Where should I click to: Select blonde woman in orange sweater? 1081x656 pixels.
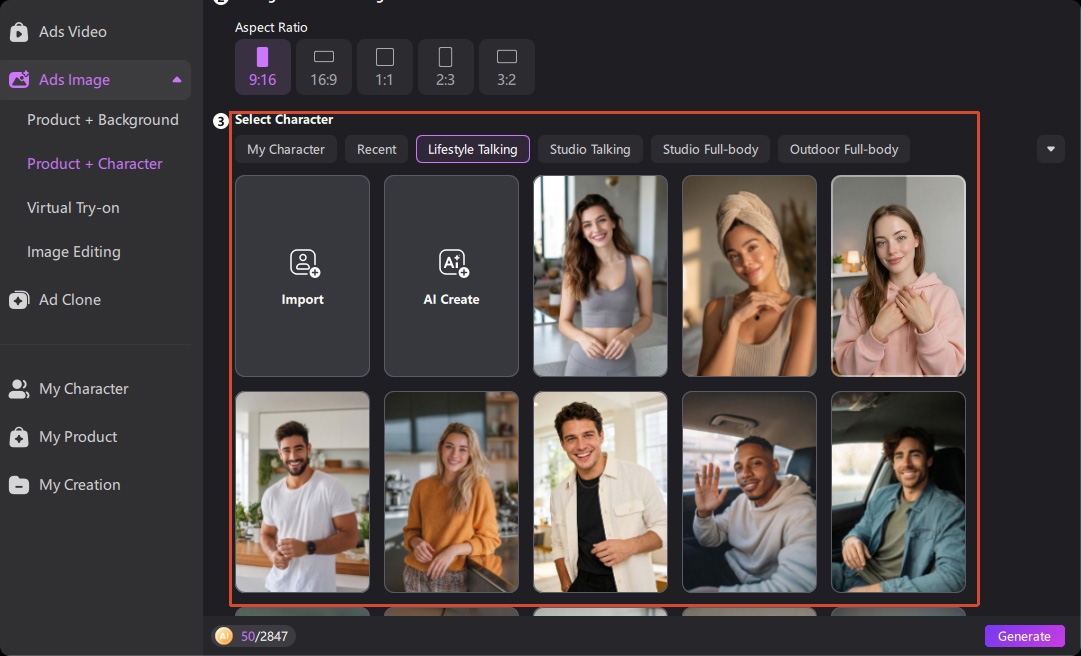tap(452, 492)
